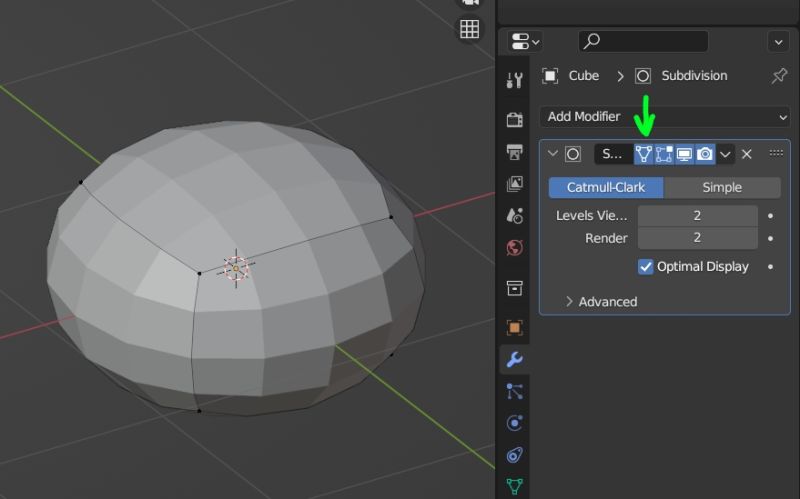Screen dimensions: 800x499
Task: Open the editor type dropdown
Action: (x=524, y=41)
